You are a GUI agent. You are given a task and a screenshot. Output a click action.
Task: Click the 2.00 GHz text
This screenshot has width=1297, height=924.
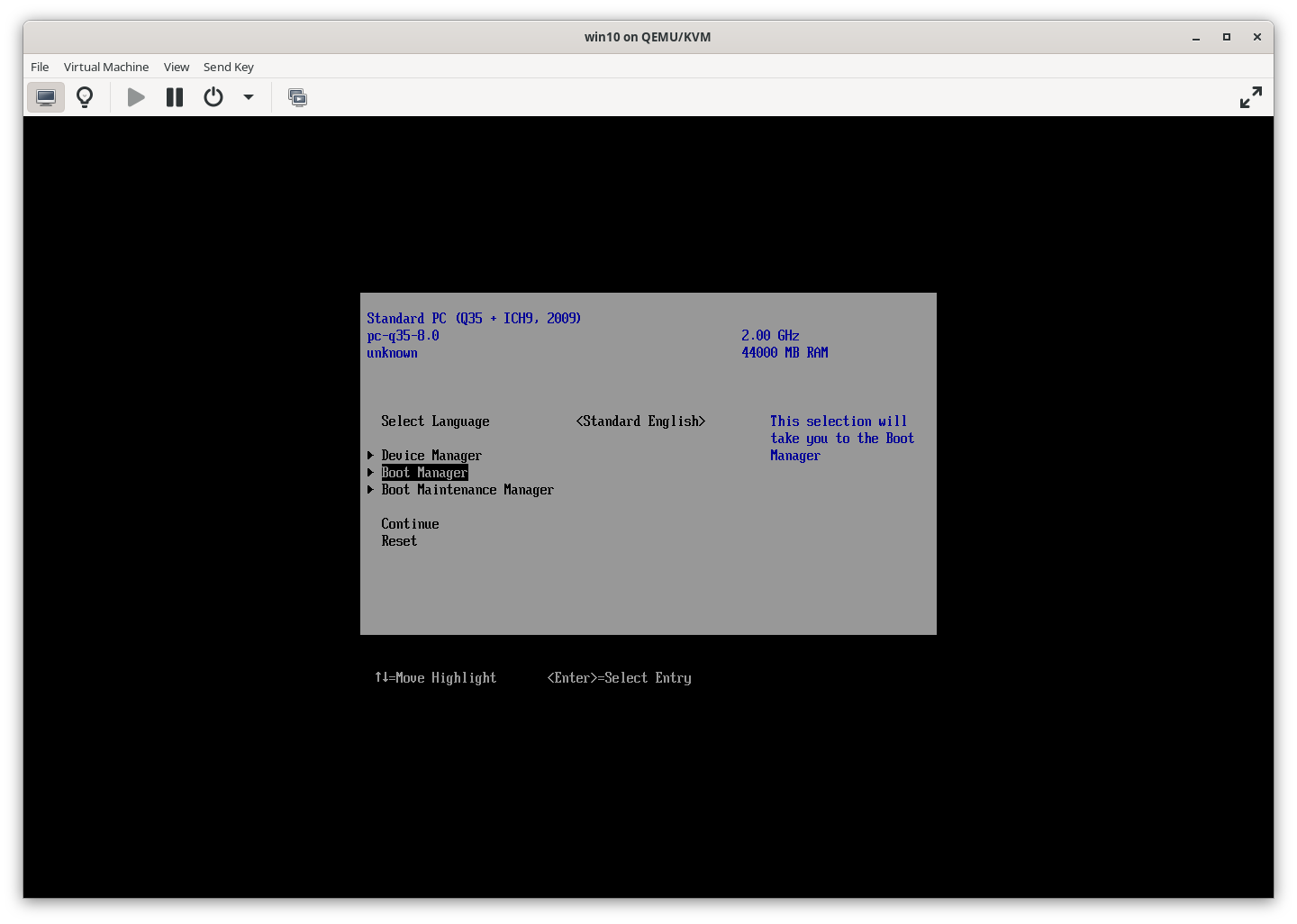click(x=770, y=336)
